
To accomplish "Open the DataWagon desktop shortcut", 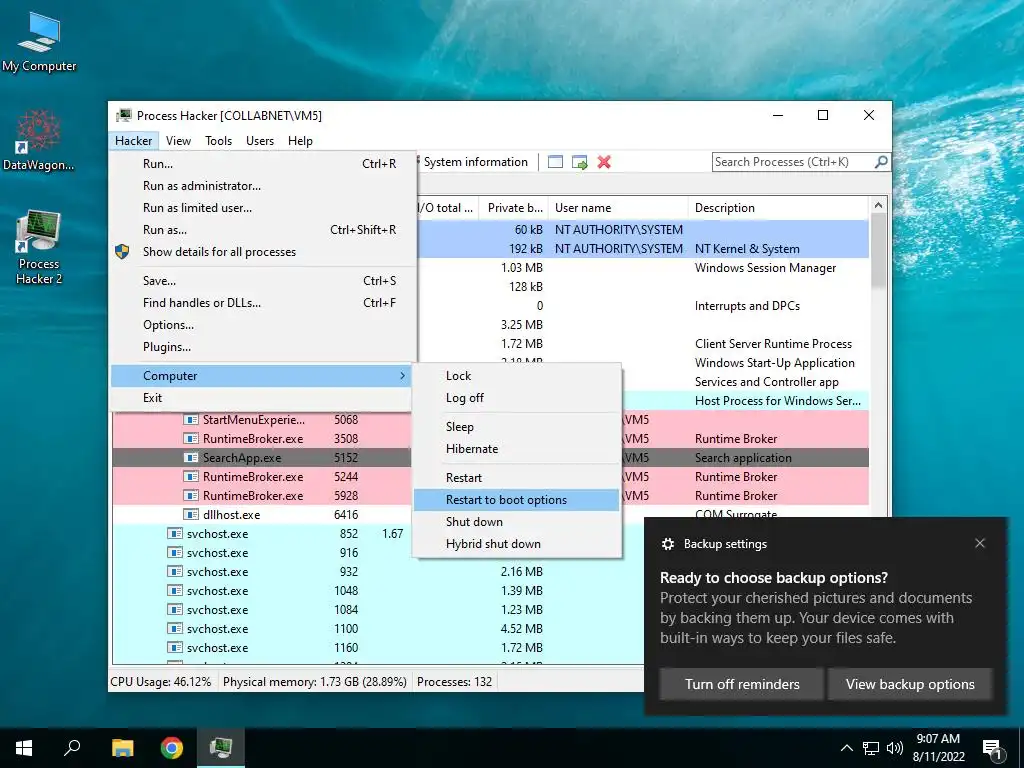I will pyautogui.click(x=38, y=140).
